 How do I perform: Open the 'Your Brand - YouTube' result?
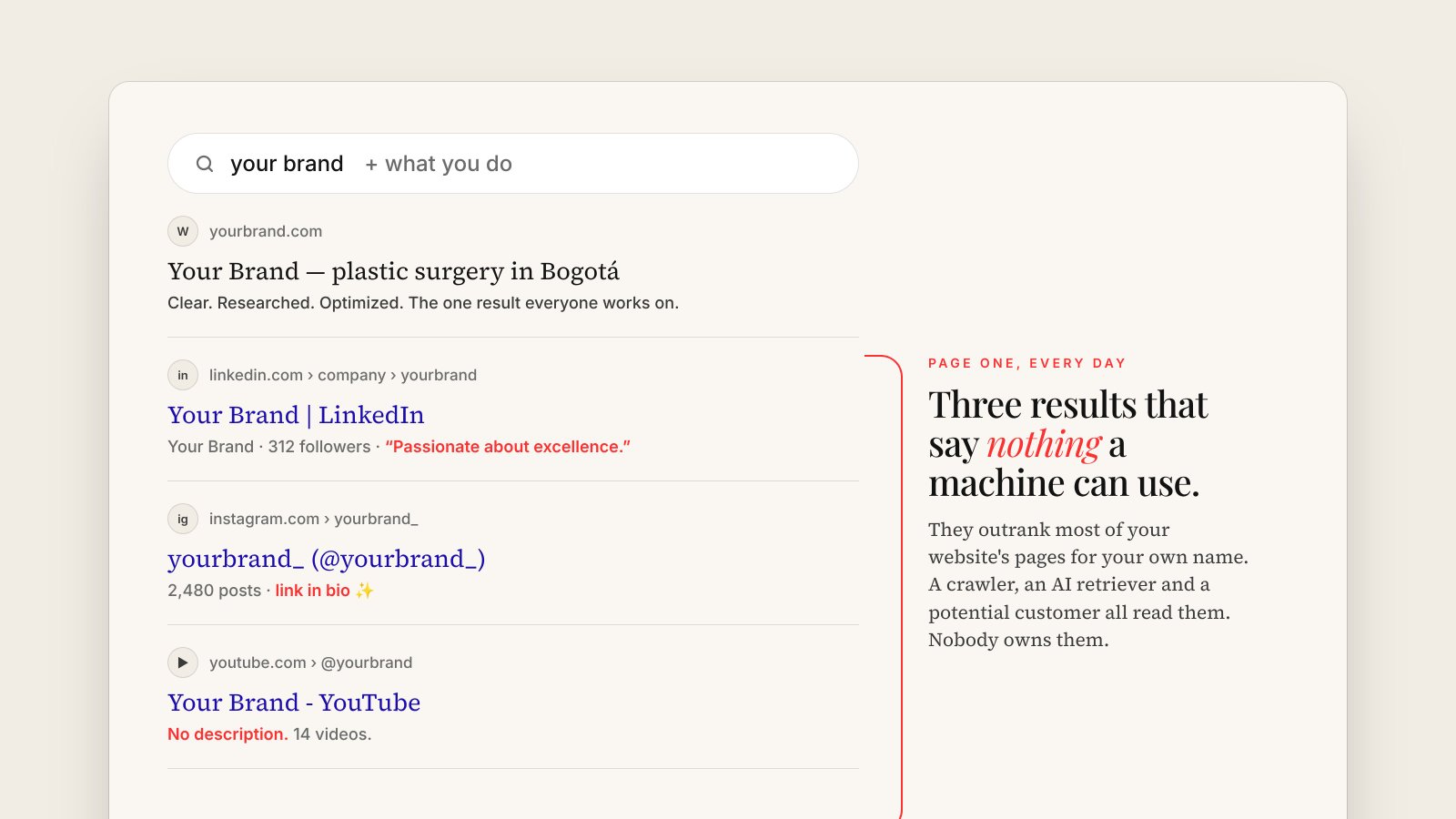[x=294, y=703]
